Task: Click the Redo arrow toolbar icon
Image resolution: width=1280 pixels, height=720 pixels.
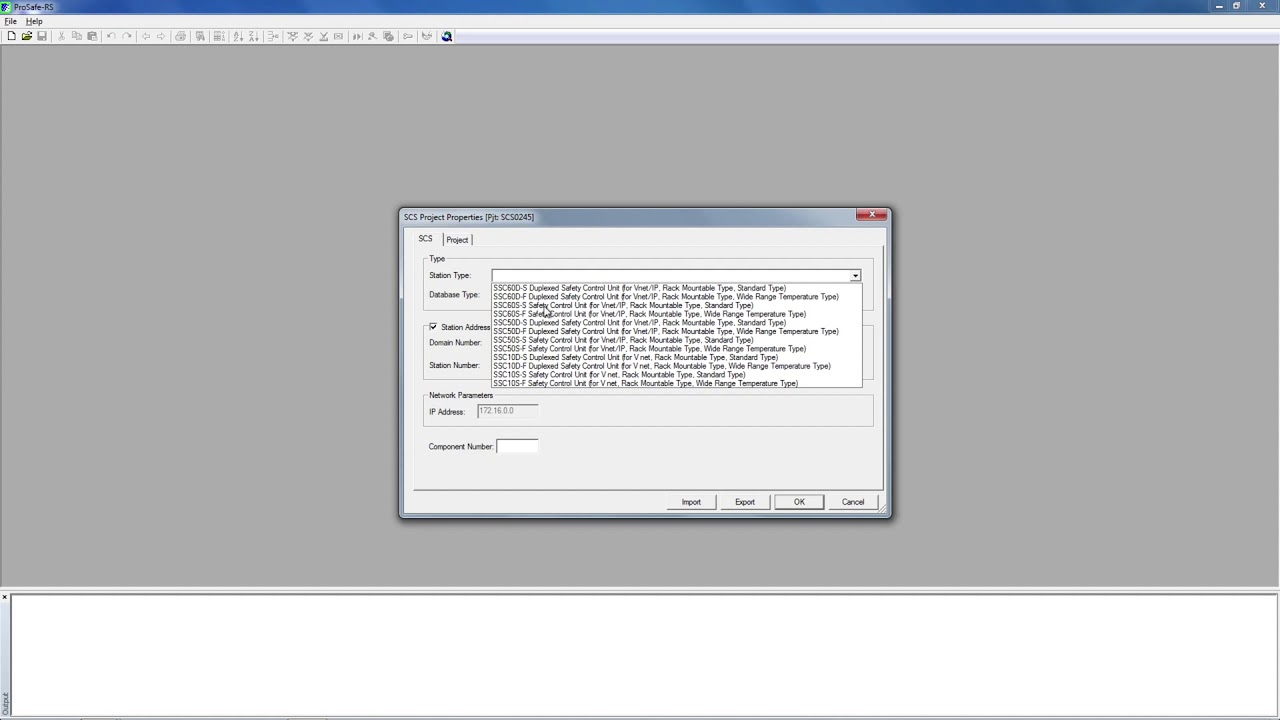Action: (127, 36)
